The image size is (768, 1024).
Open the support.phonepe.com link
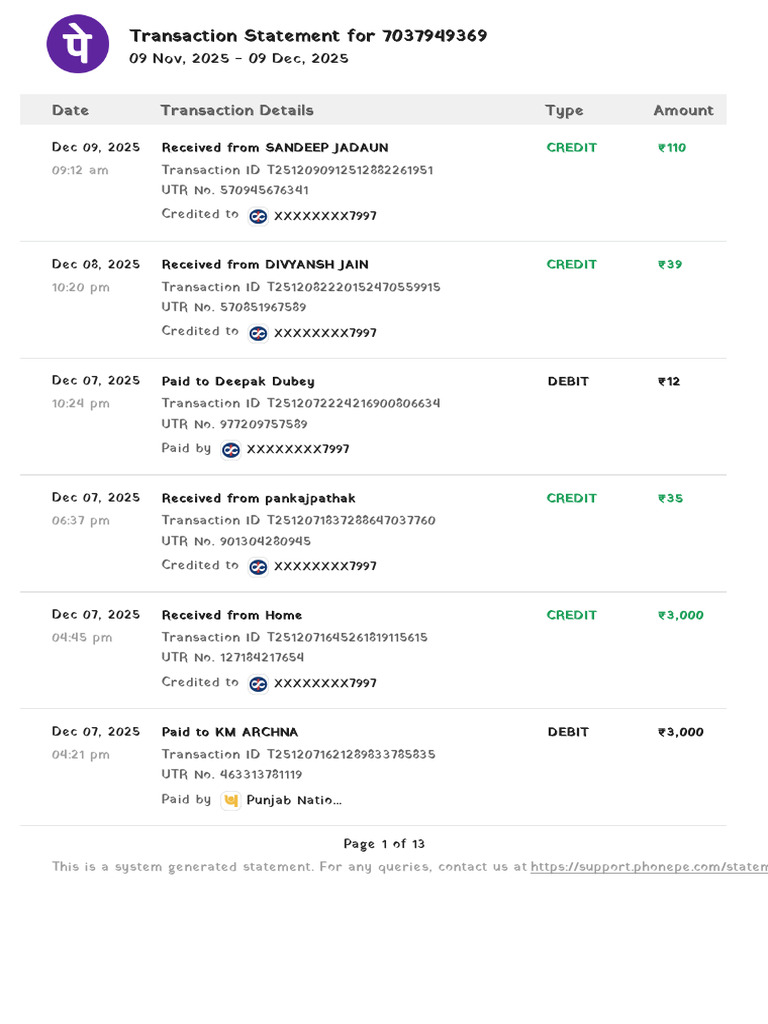(x=649, y=867)
